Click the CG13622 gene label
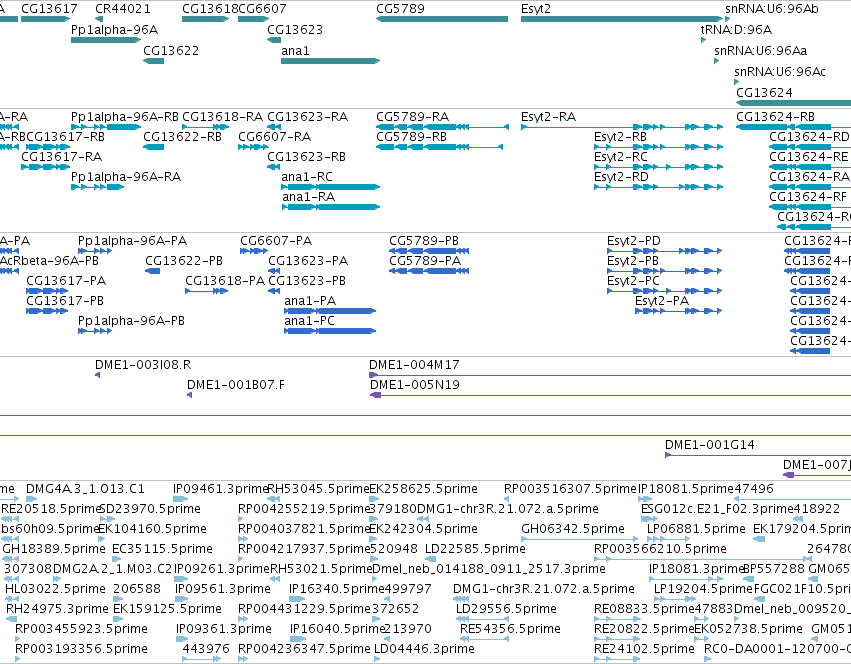 click(171, 50)
